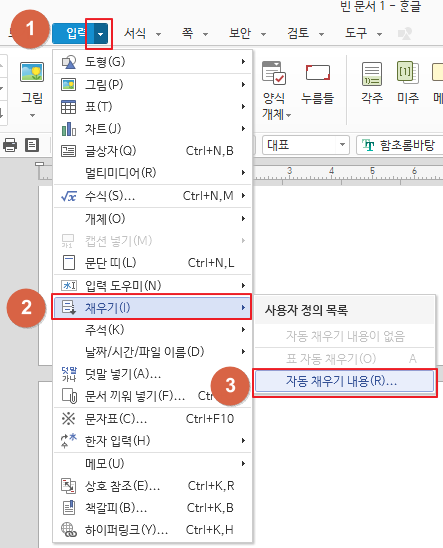Image resolution: width=443 pixels, height=548 pixels.
Task: Click the 하이퍼링크 globe link icon
Action: pyautogui.click(x=69, y=530)
